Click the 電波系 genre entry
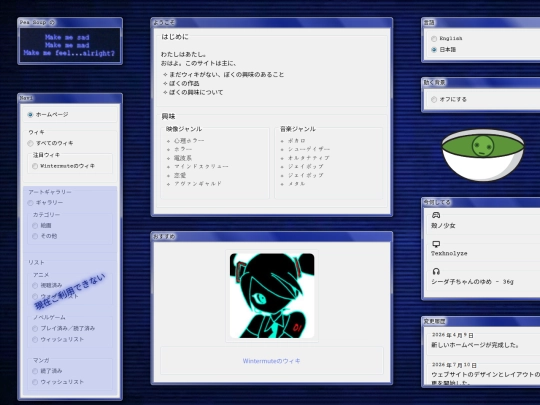This screenshot has height=405, width=540. point(183,158)
